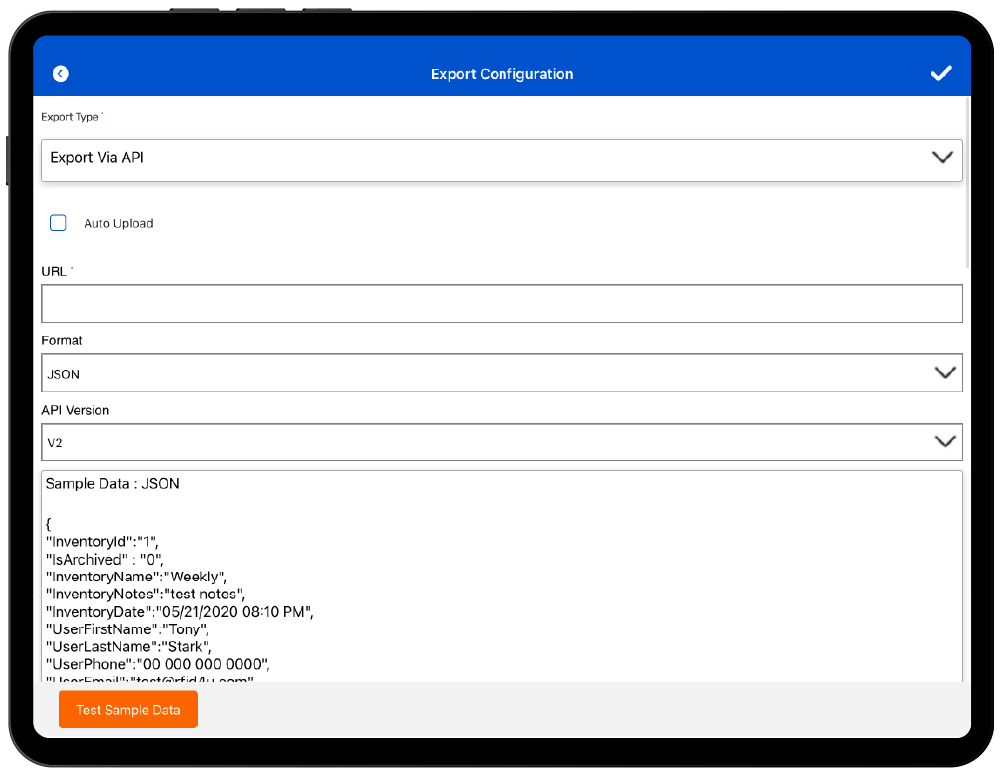Click the UserPhone line in sample data
The image size is (1000, 774).
point(158,664)
